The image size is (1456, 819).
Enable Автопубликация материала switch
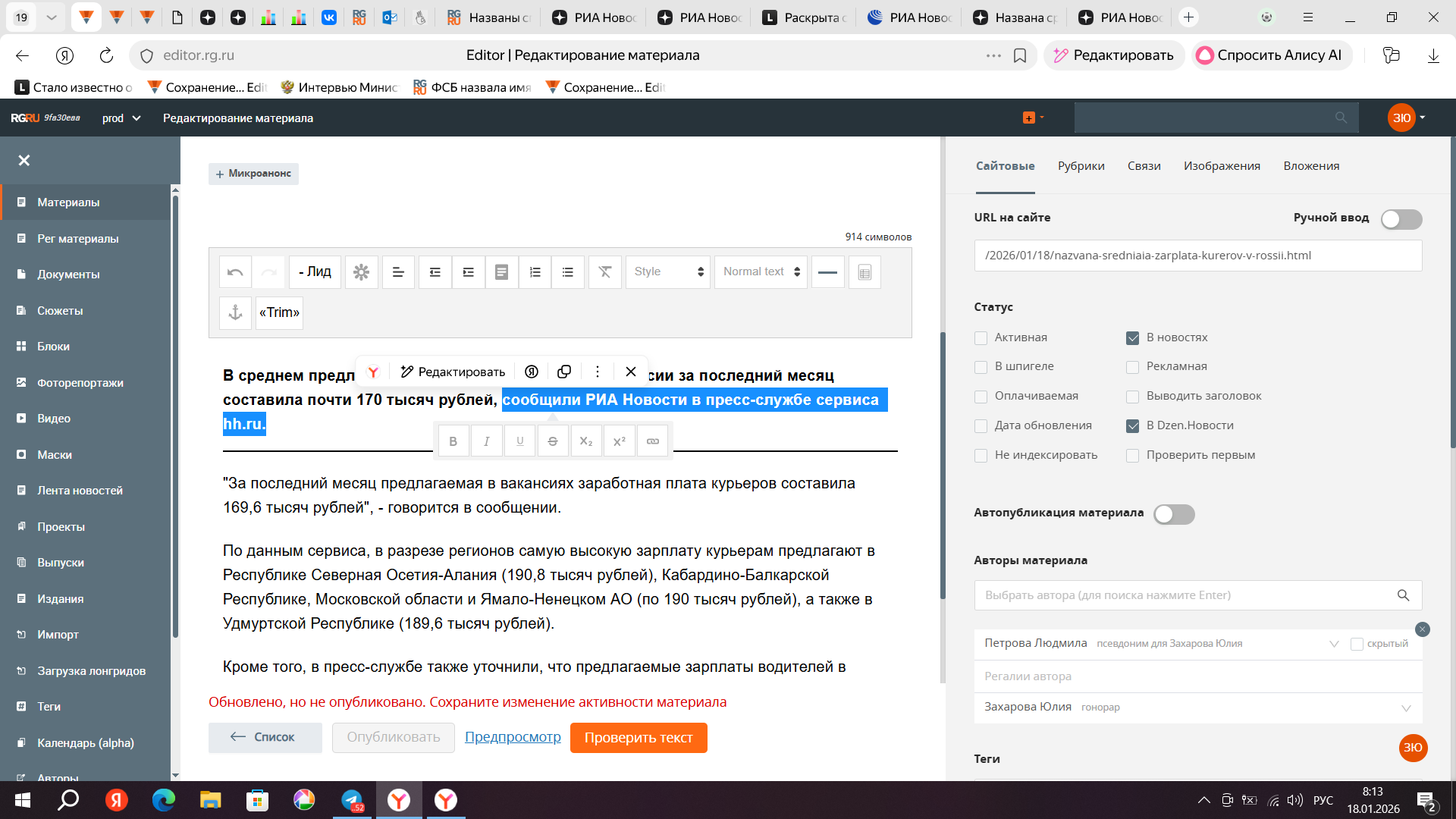coord(1173,514)
